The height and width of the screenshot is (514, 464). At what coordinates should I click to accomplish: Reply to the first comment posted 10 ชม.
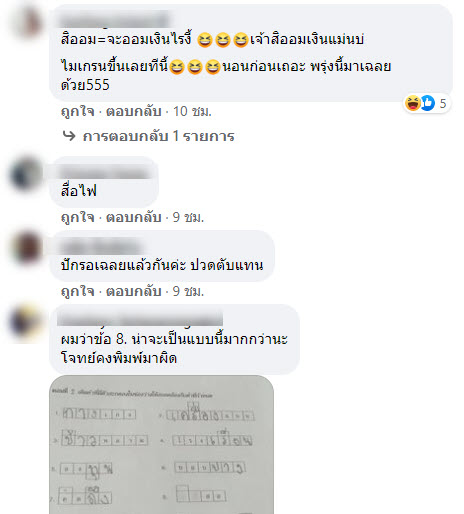134,111
